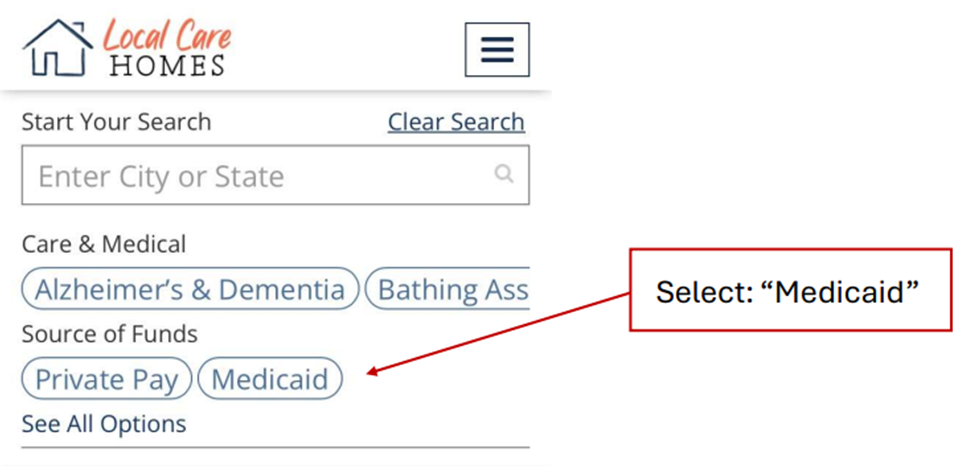Click the house logo icon
The image size is (963, 466).
point(57,48)
